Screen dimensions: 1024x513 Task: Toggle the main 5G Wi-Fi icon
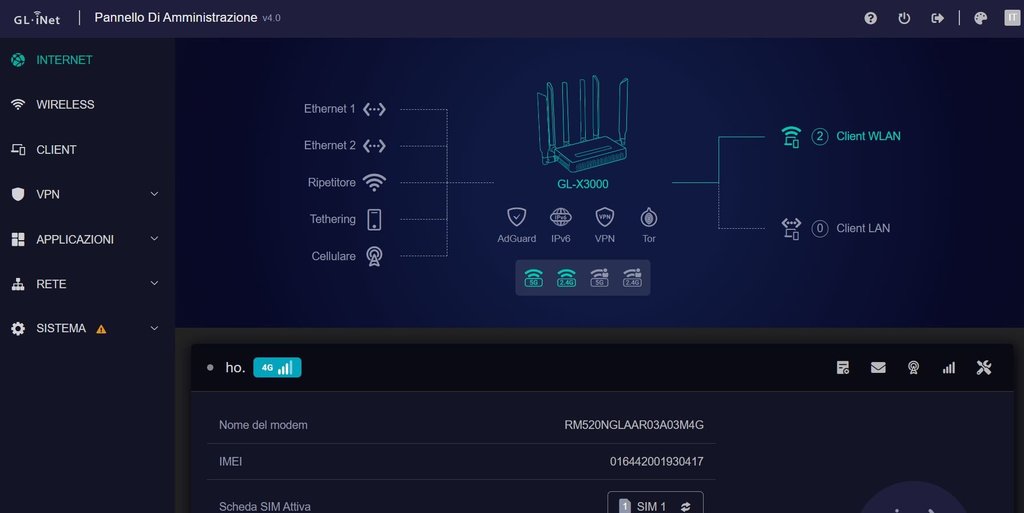coord(534,277)
